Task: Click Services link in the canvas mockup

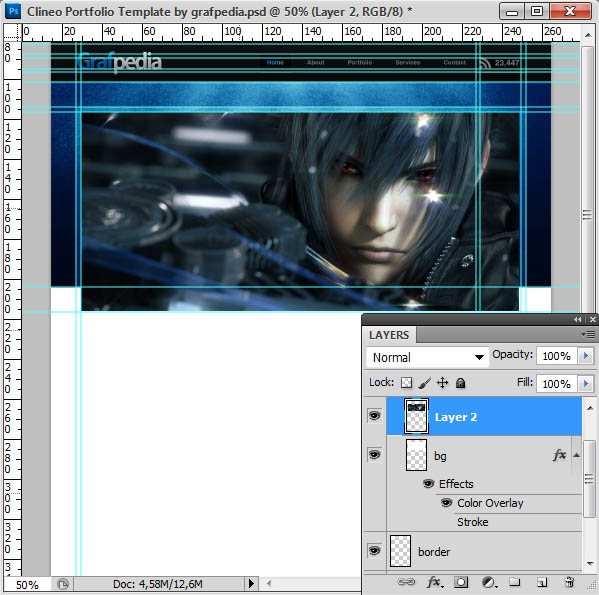Action: pyautogui.click(x=408, y=62)
